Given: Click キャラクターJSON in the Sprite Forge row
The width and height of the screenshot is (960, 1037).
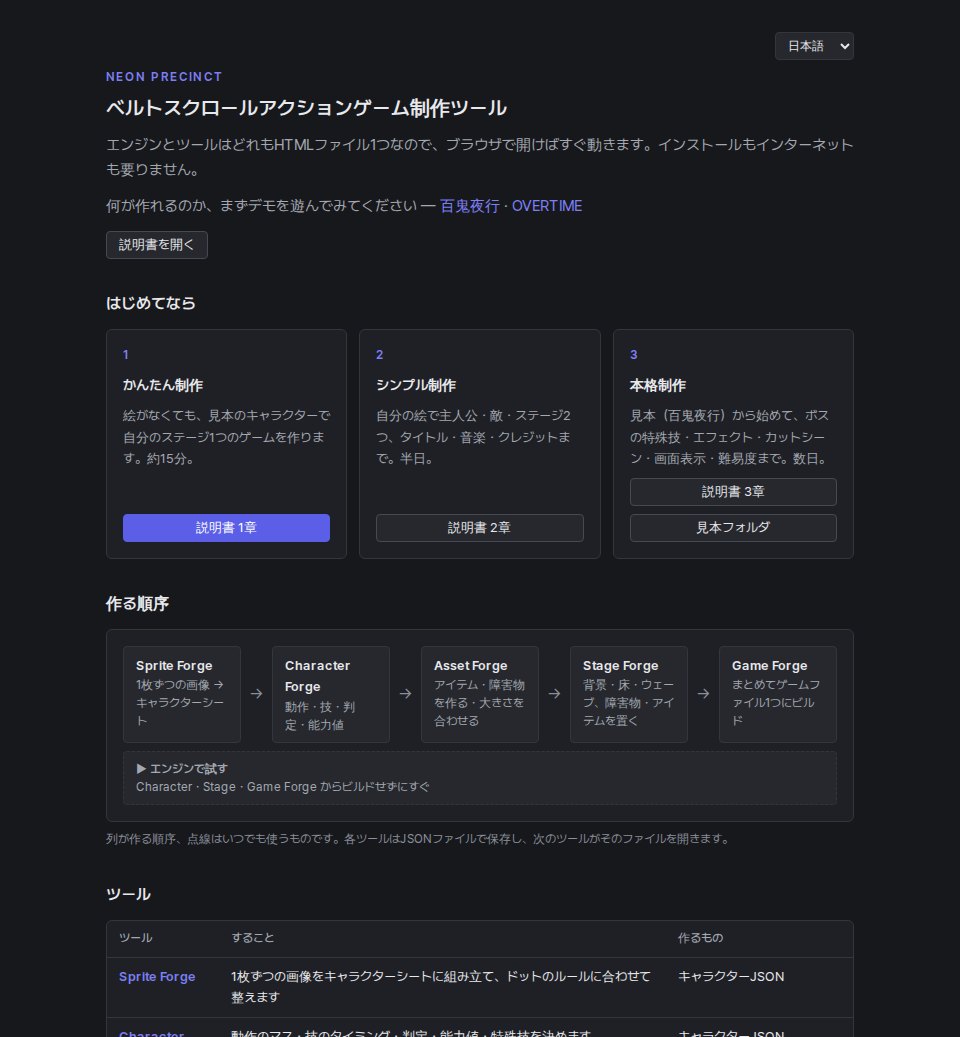Looking at the screenshot, I should coord(731,977).
